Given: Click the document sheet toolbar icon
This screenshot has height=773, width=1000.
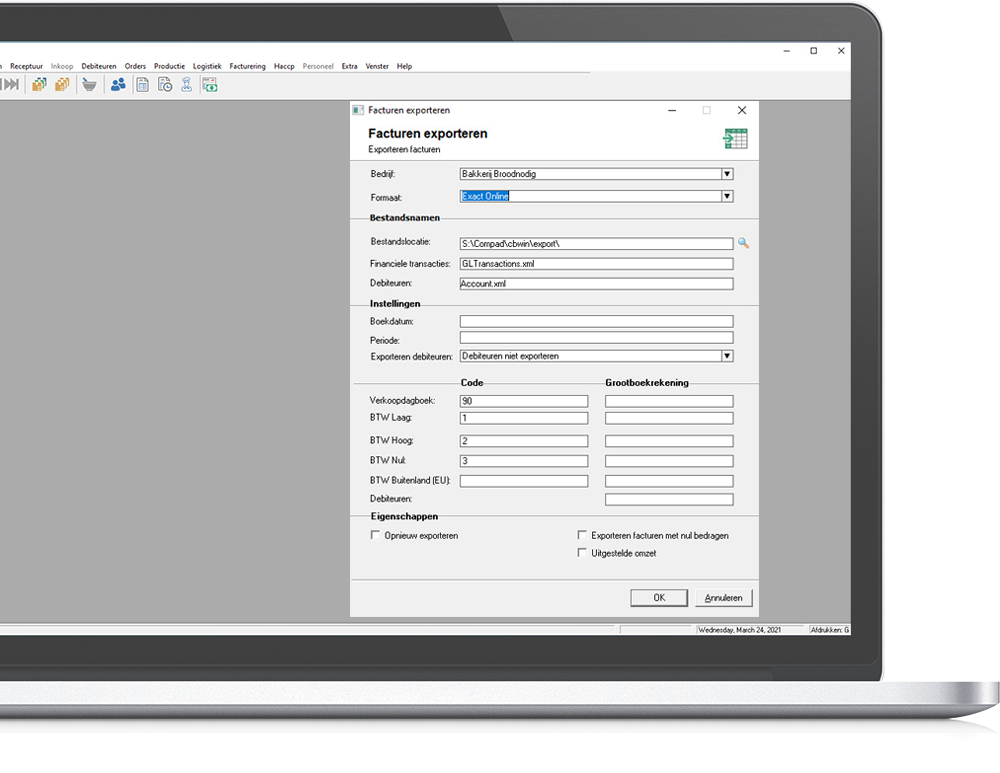Looking at the screenshot, I should (x=142, y=84).
